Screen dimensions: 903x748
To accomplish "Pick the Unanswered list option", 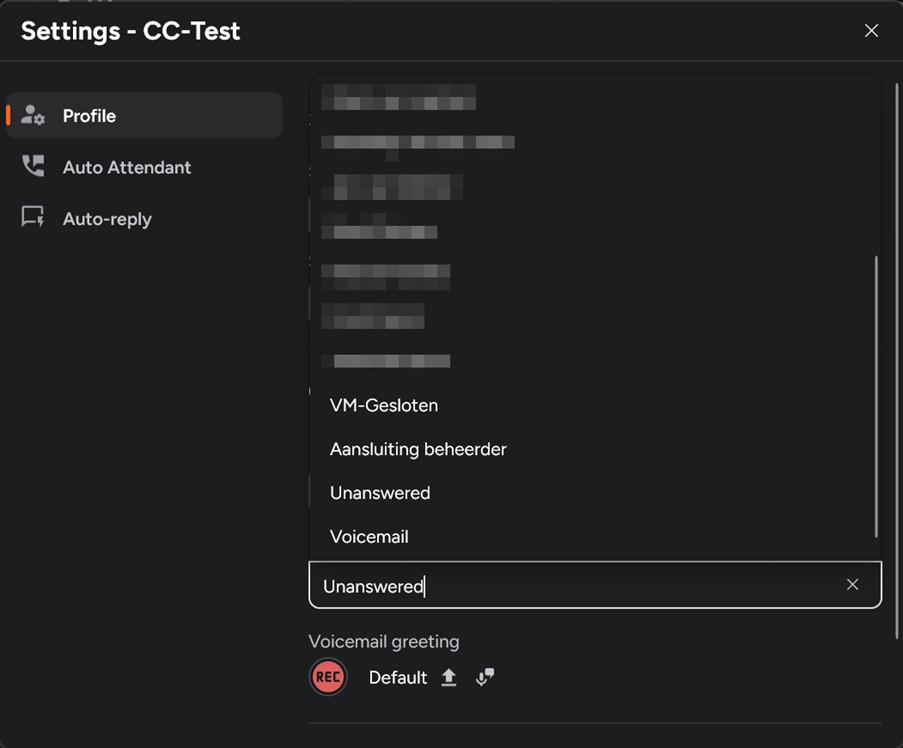I will (x=380, y=493).
